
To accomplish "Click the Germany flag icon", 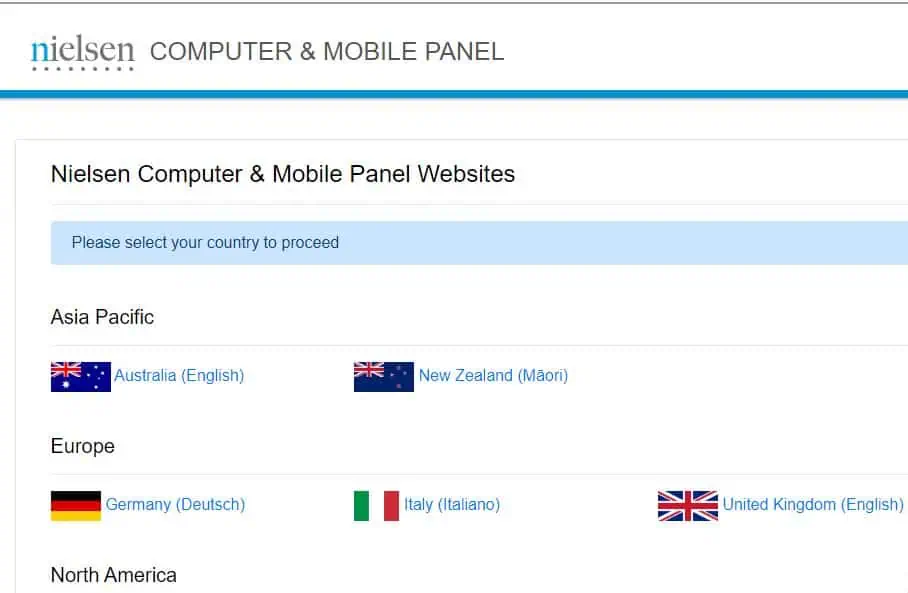I will [76, 506].
